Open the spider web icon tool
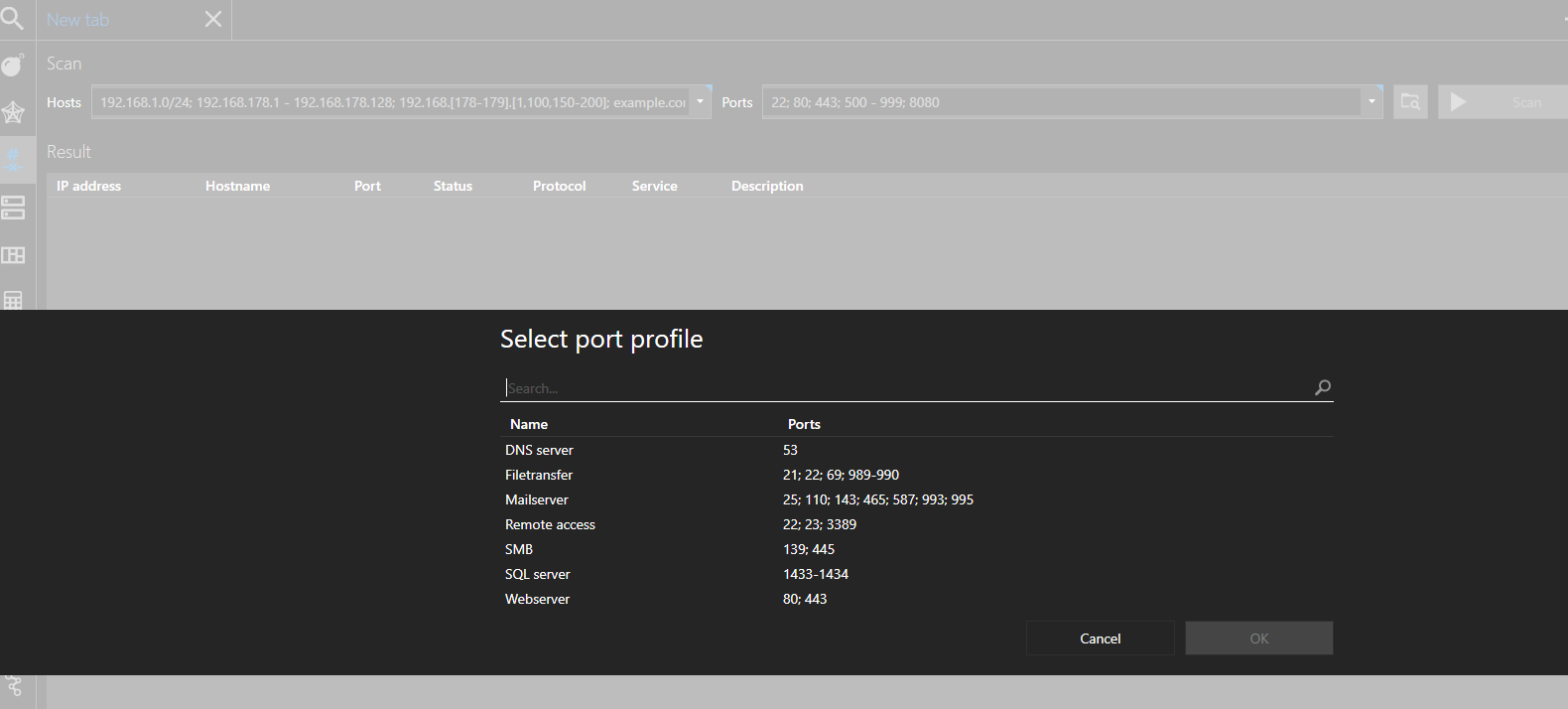 coord(13,112)
